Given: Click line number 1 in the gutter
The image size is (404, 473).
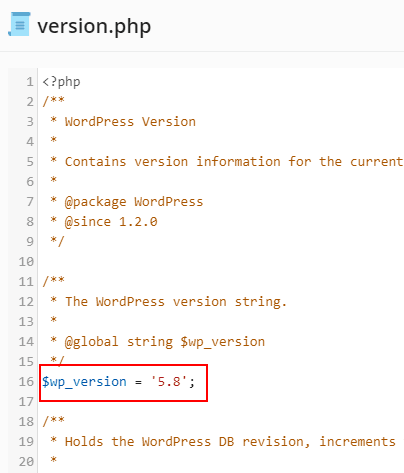Looking at the screenshot, I should pos(30,82).
